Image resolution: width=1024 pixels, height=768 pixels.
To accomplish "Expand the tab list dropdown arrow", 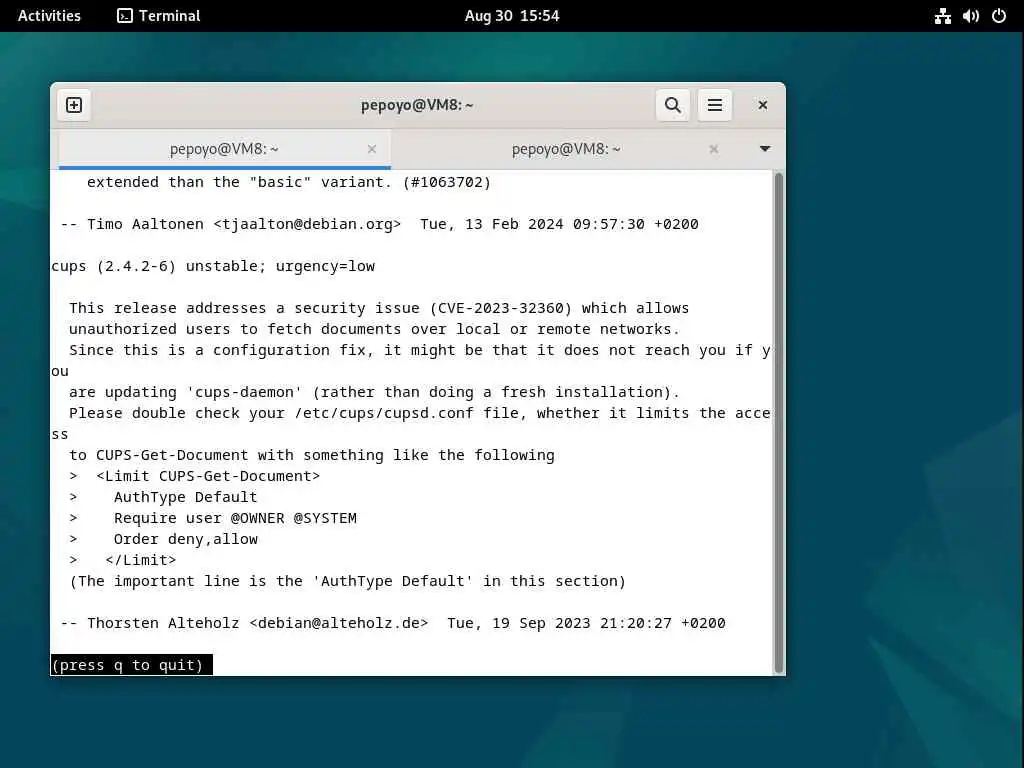I will tap(765, 149).
